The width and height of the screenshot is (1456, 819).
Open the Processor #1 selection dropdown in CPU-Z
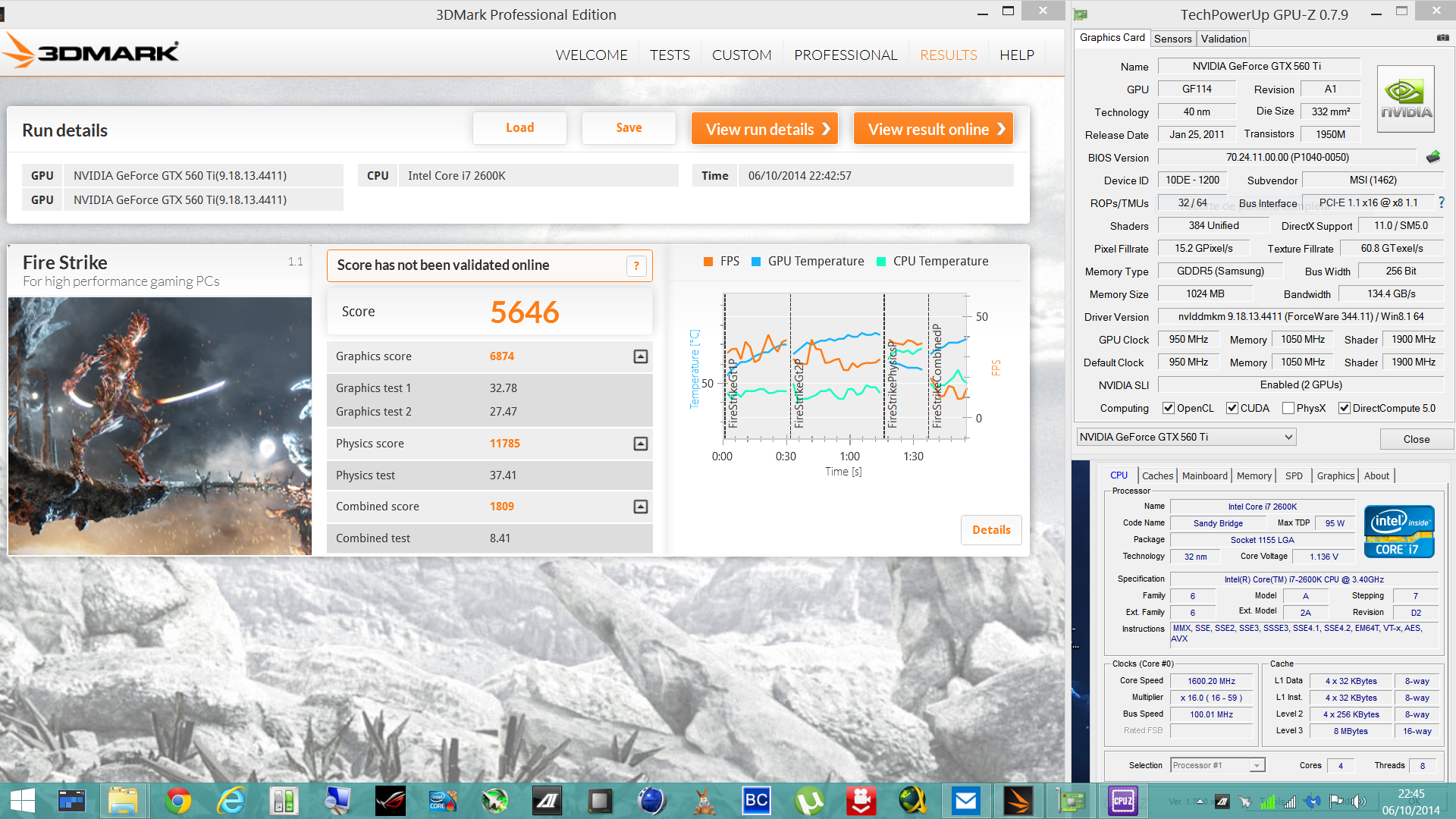(1218, 765)
